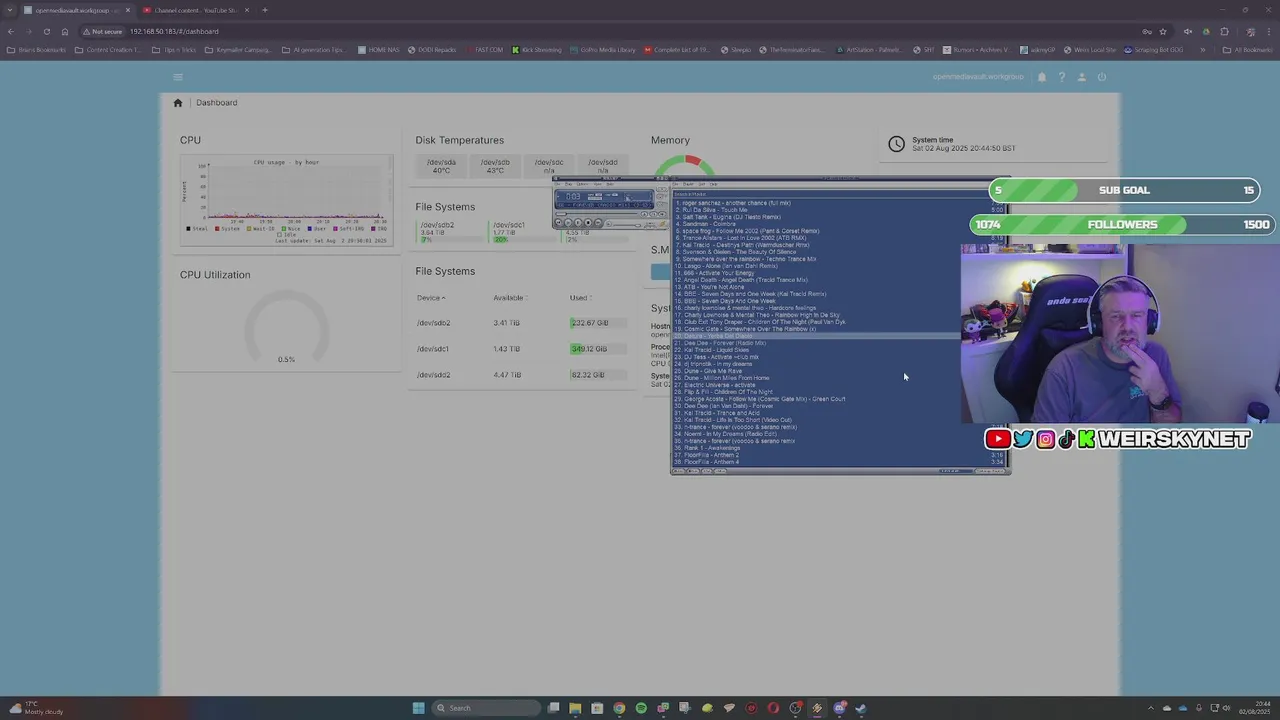
Task: Click the Winamp next track button
Action: pos(598,223)
